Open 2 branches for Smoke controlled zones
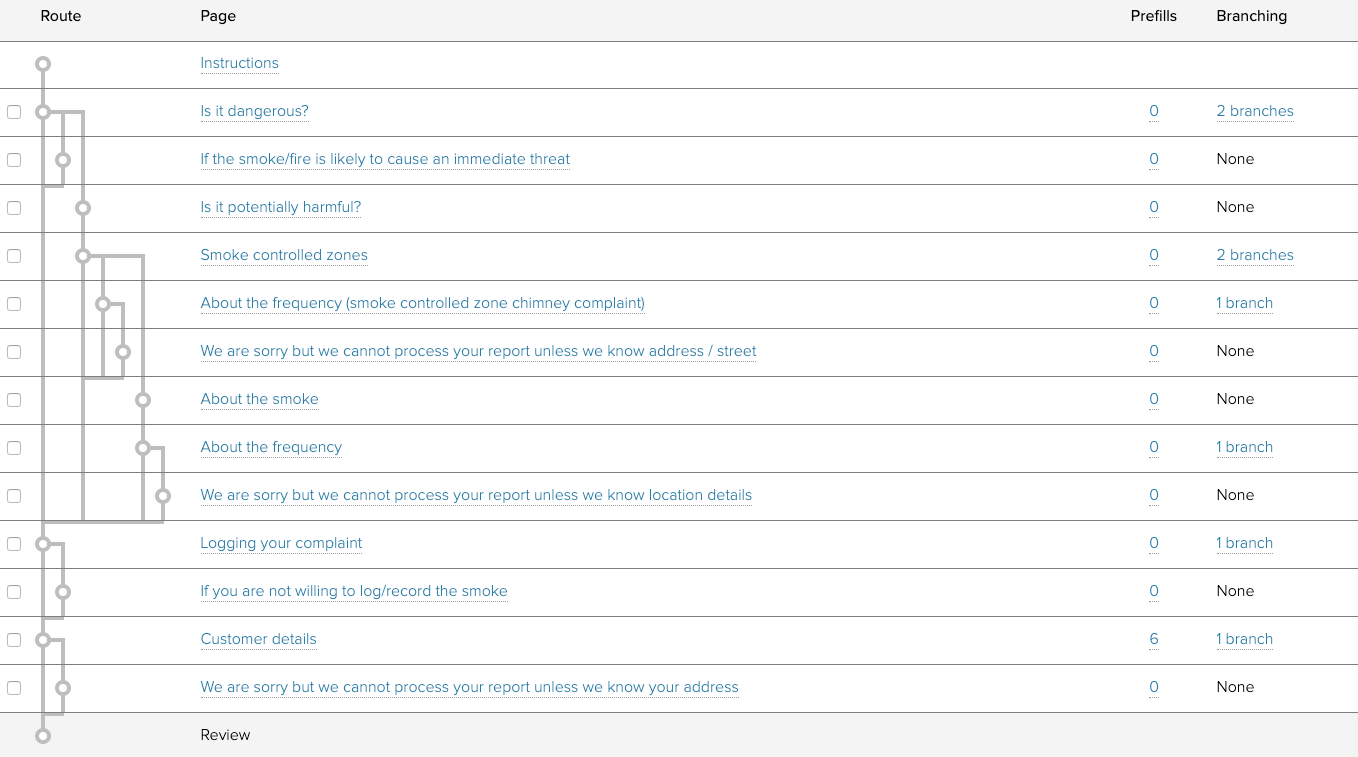 pos(1254,255)
